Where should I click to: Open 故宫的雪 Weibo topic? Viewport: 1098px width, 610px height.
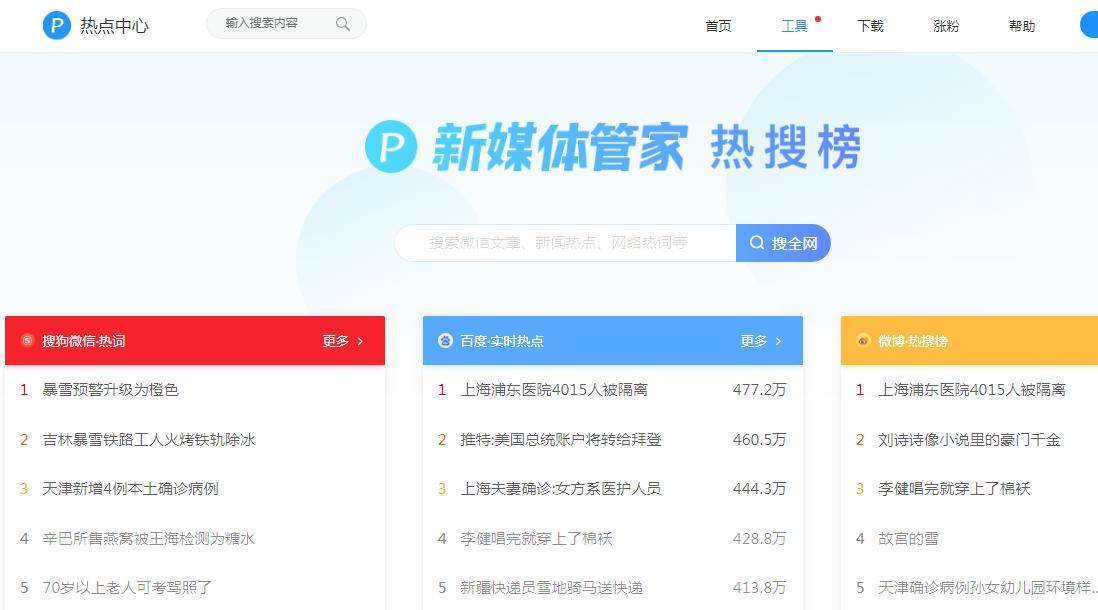(908, 538)
